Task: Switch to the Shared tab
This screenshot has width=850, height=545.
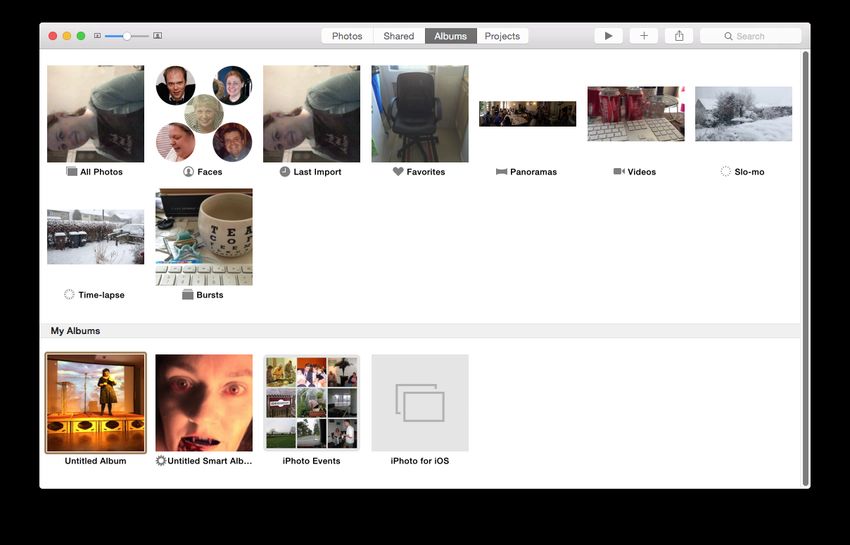Action: click(x=398, y=36)
